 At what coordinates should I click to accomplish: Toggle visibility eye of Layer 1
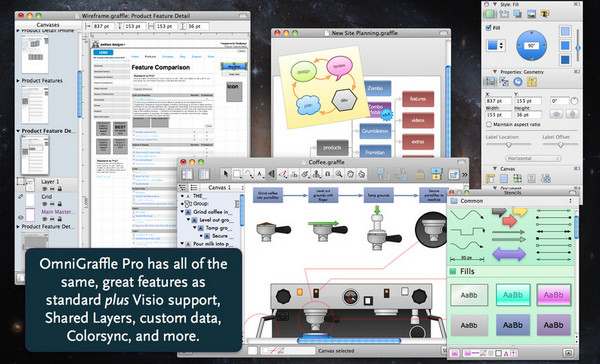(44, 189)
